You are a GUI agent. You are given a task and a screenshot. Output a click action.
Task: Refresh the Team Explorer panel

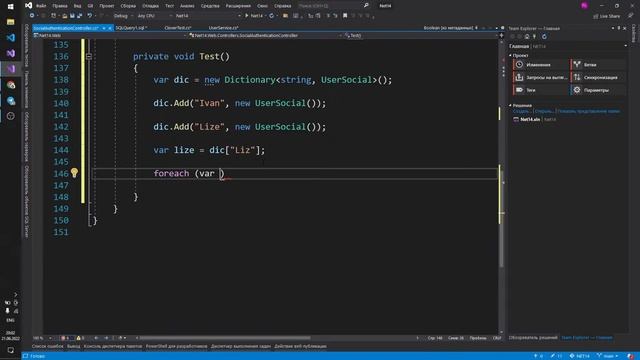544,37
